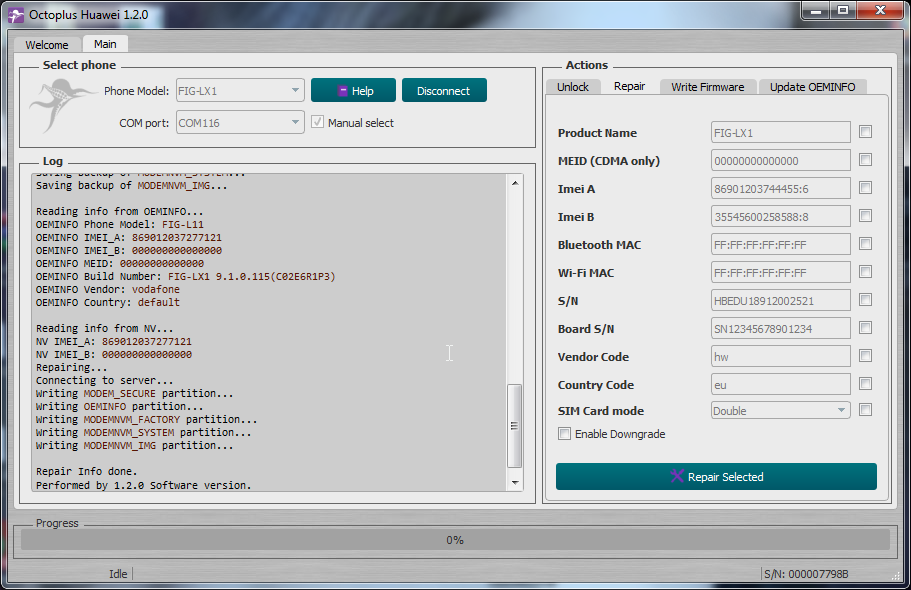Click log line "Writing MODEM_SECURE partition..."
Screen dimensions: 911x590
[134, 394]
